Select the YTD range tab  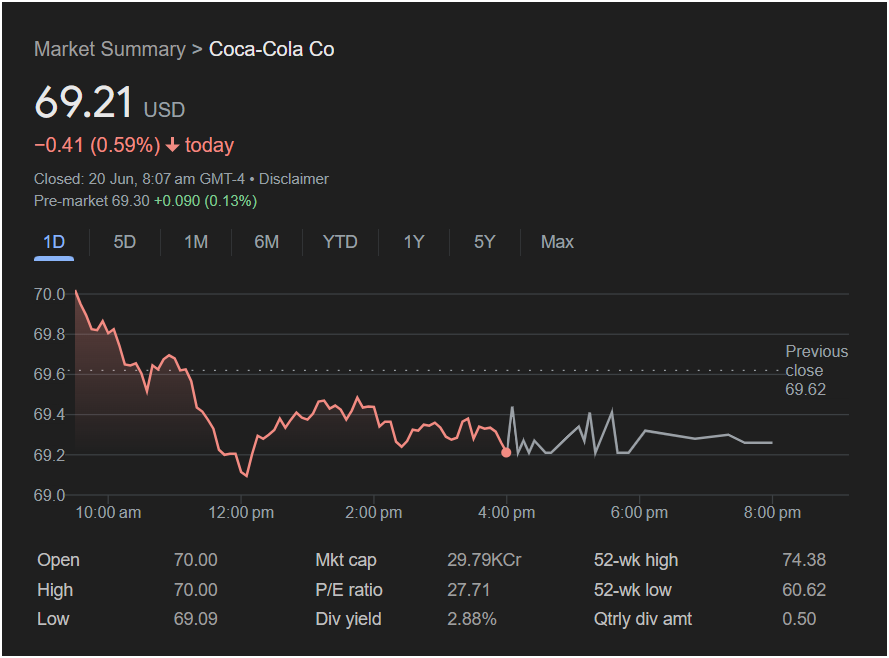(340, 243)
